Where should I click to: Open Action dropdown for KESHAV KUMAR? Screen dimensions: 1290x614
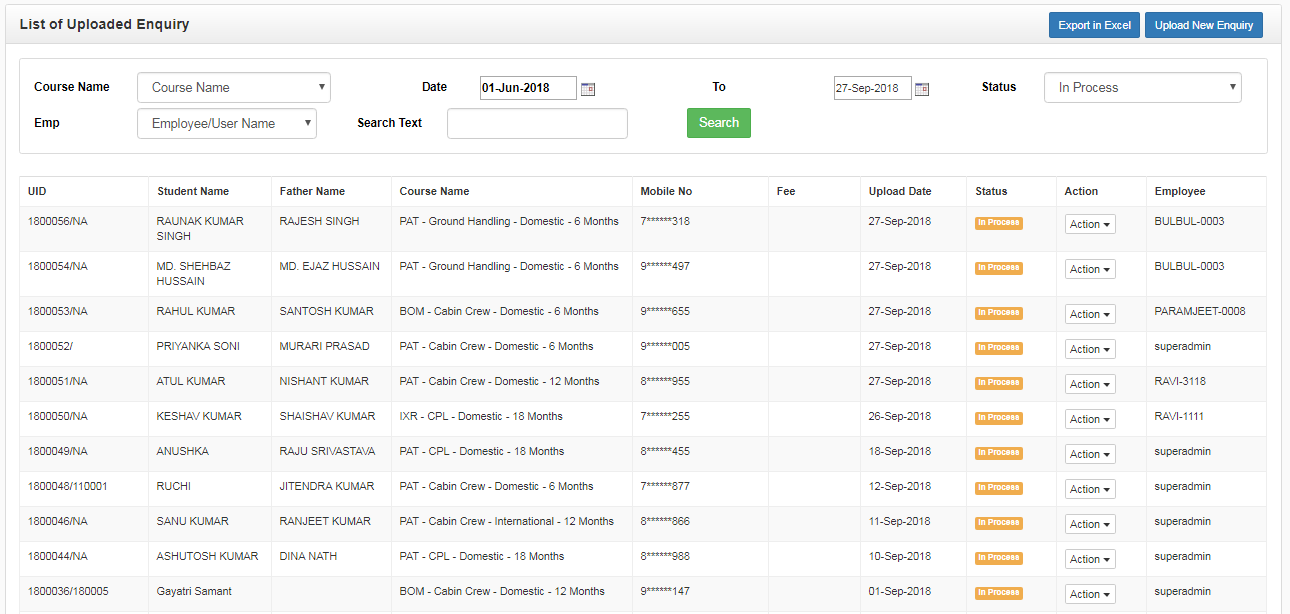(1090, 419)
